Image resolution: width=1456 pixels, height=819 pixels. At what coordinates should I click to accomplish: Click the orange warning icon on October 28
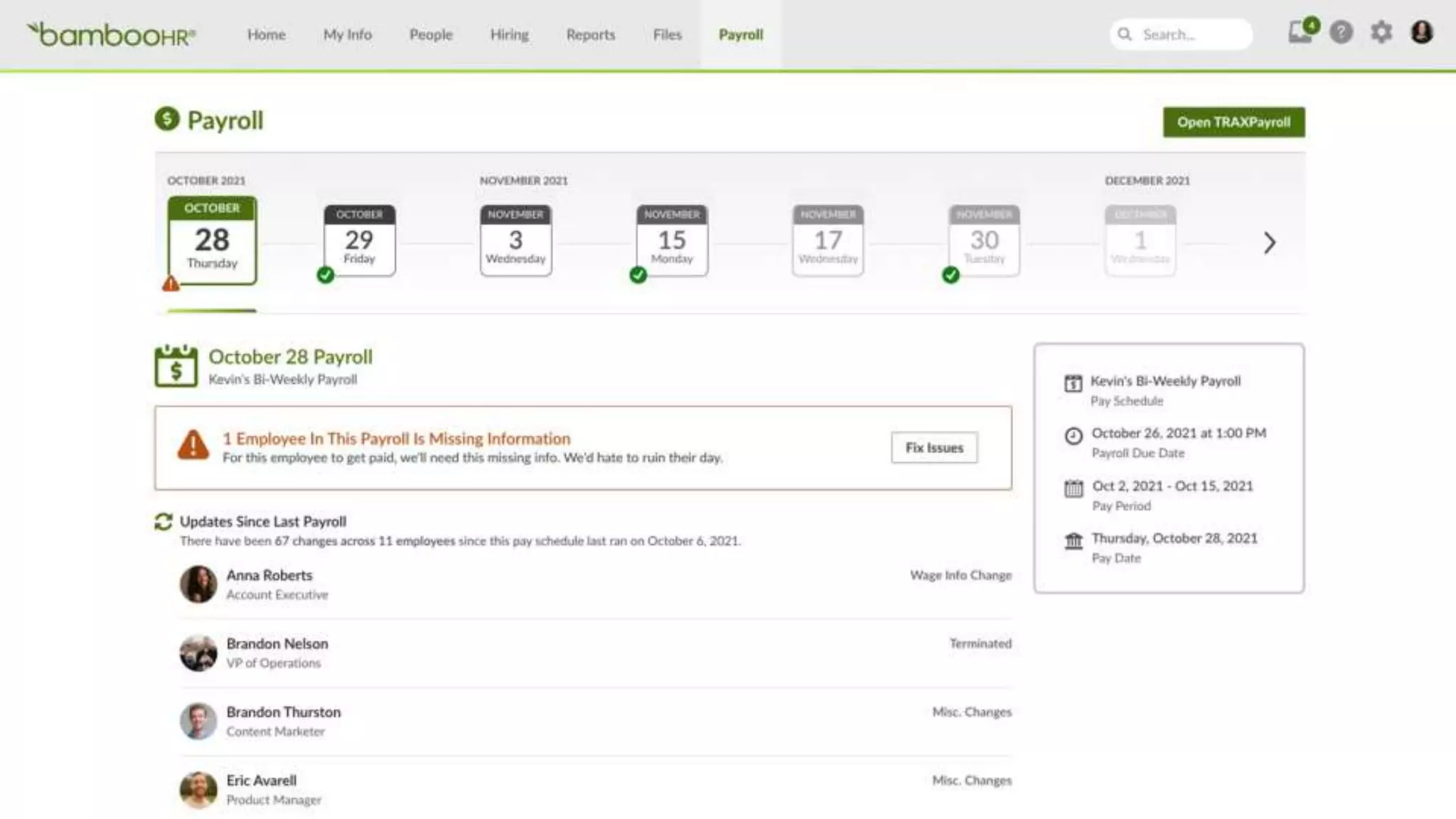(x=171, y=284)
